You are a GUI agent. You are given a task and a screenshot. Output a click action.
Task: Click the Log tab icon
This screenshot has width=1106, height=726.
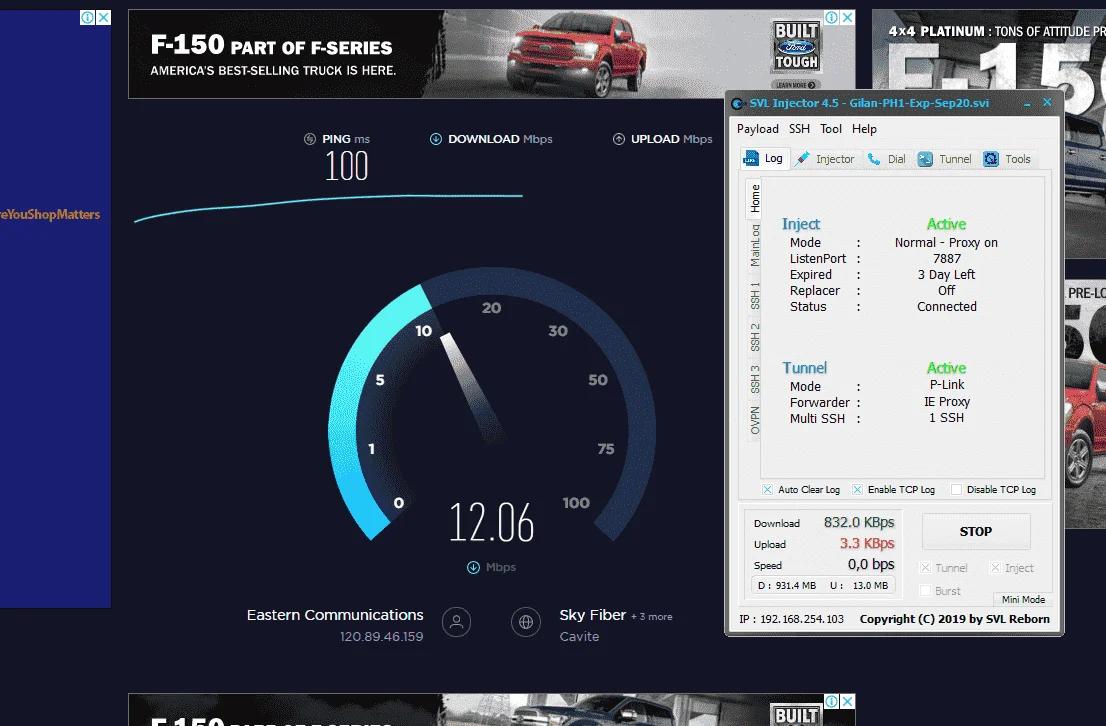tap(750, 159)
